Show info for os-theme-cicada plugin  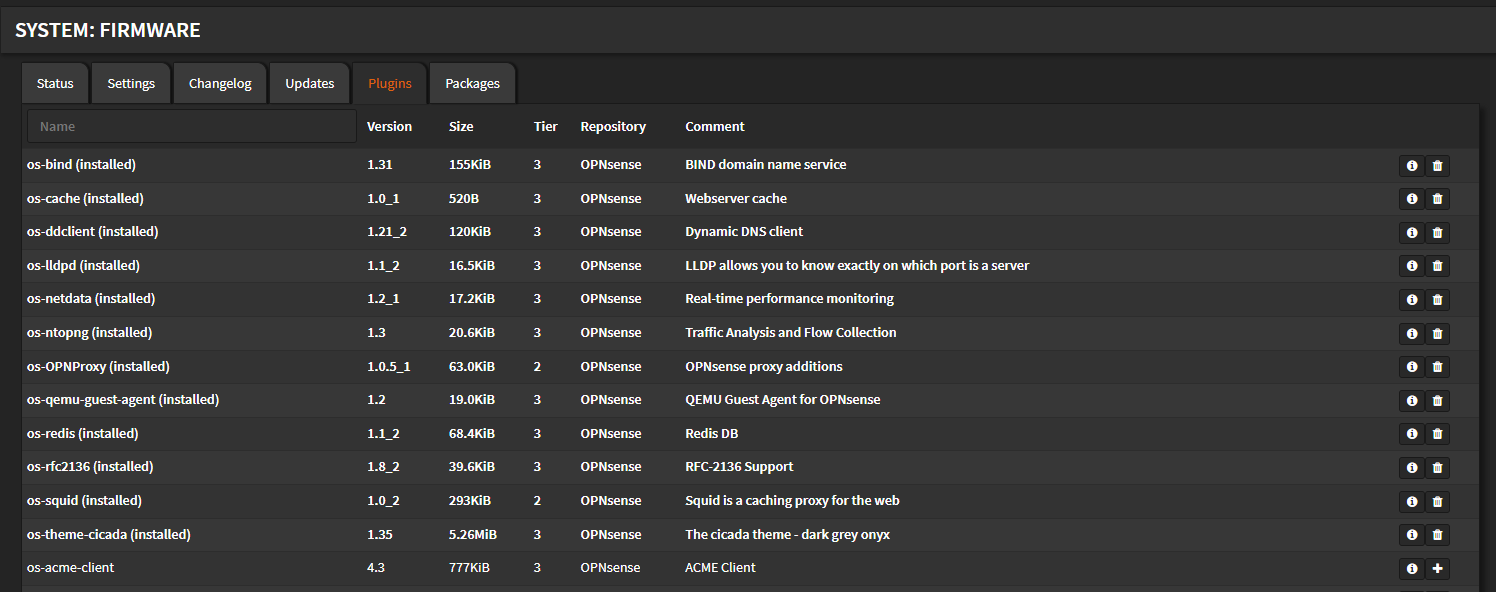(1411, 535)
